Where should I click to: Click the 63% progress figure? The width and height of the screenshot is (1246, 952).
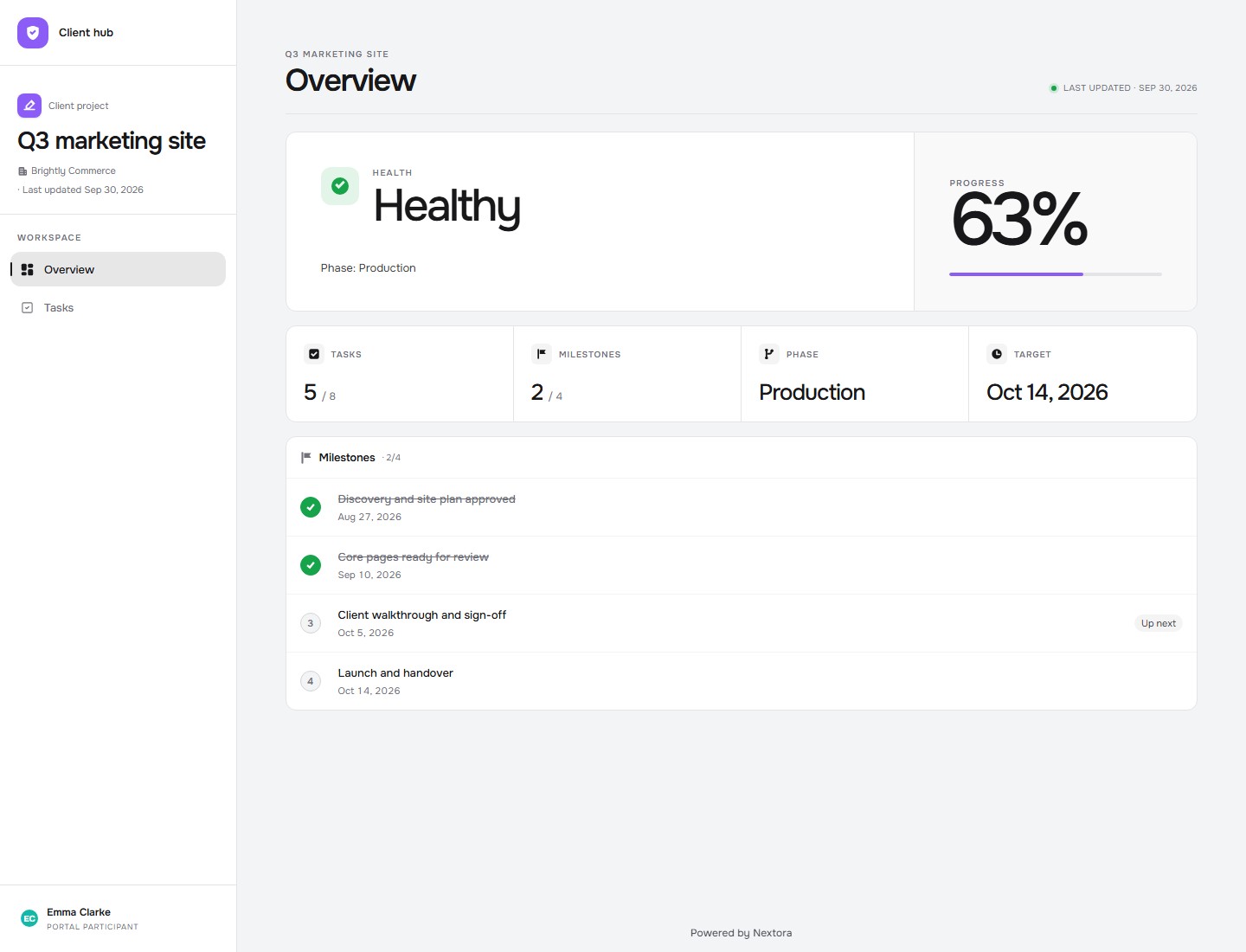click(1019, 219)
